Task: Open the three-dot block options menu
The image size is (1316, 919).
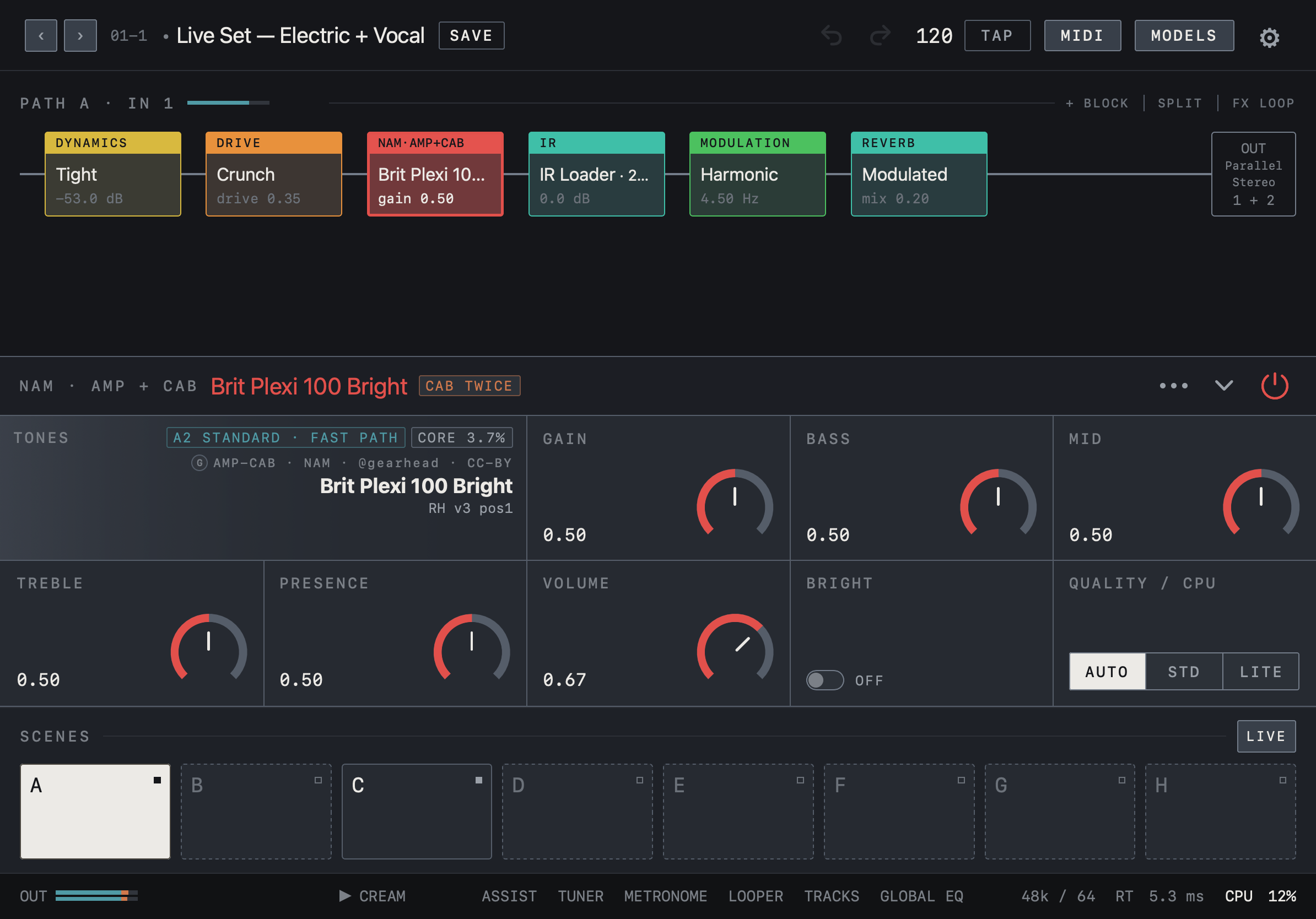Action: click(x=1173, y=386)
